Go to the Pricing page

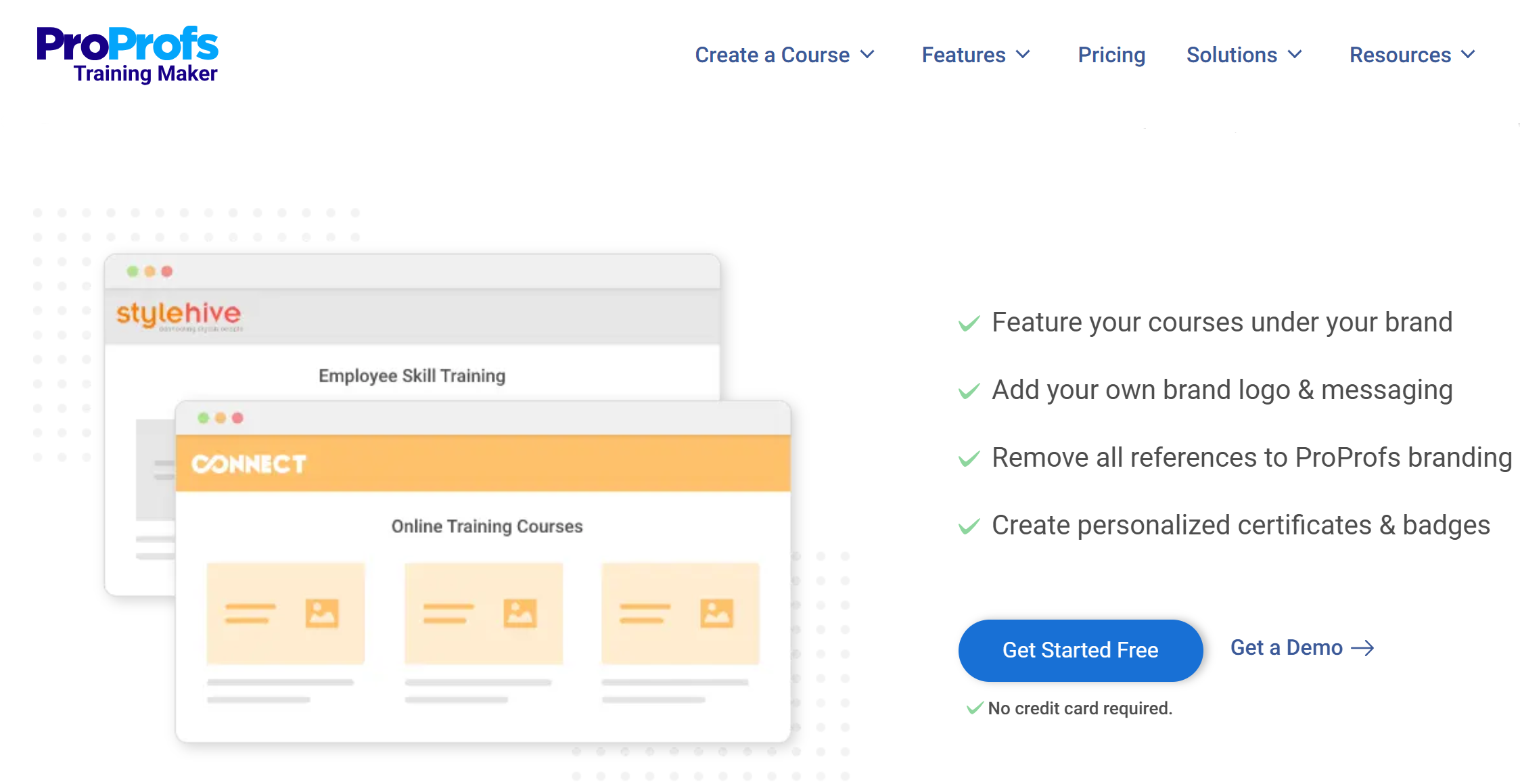pos(1111,55)
